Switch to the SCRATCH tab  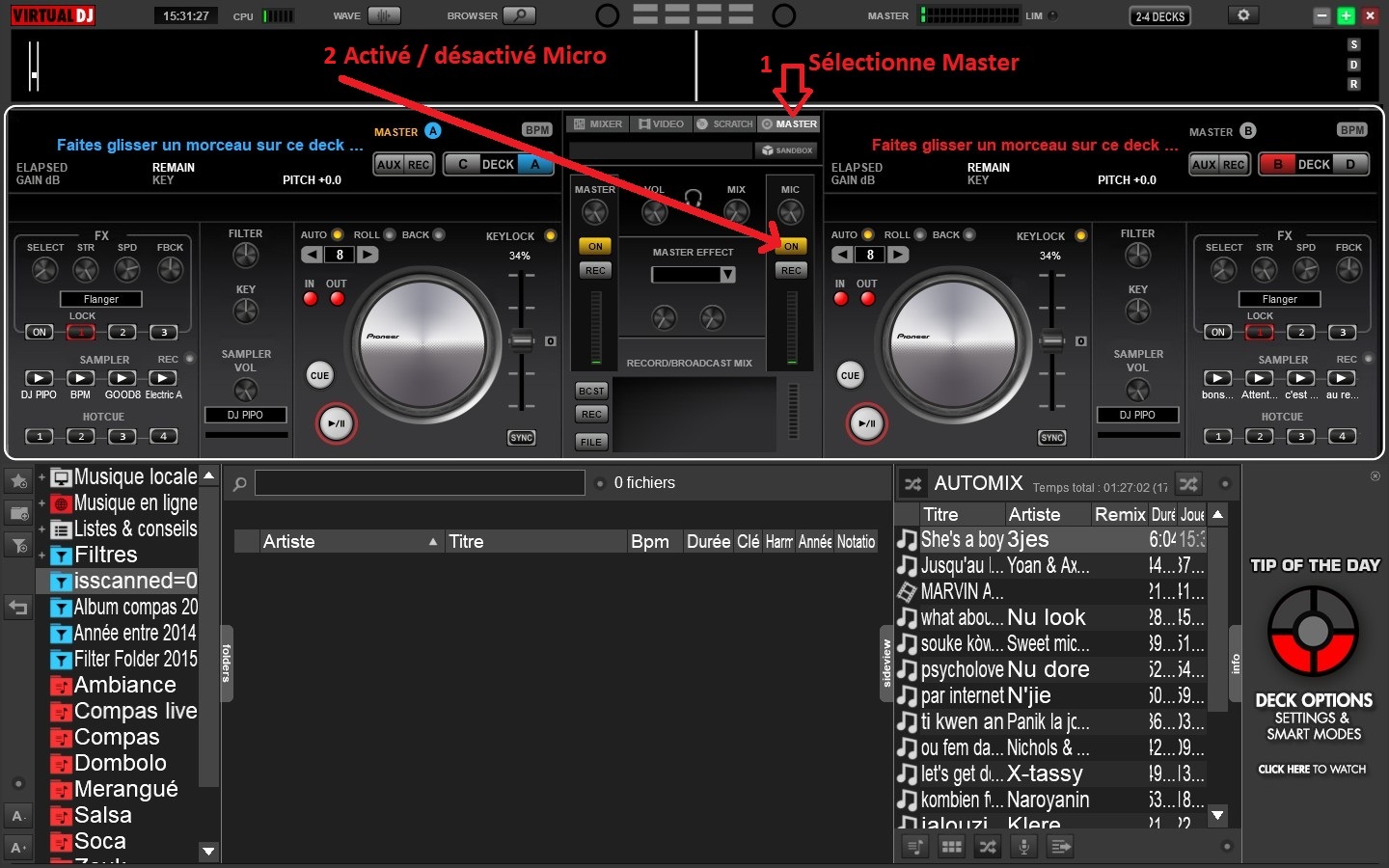click(x=724, y=124)
